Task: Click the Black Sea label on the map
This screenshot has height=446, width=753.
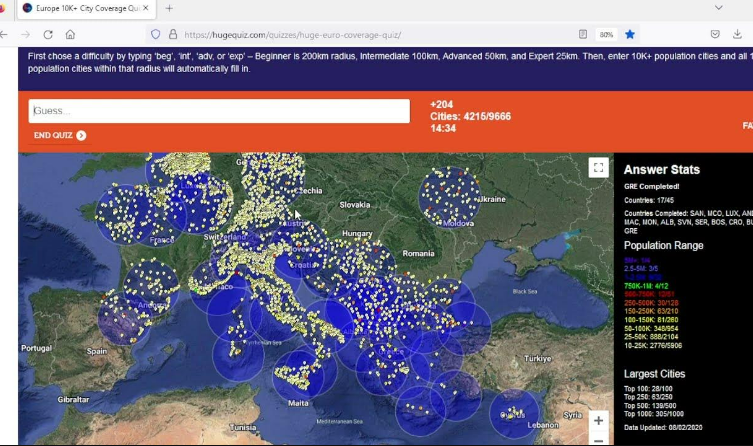Action: pos(524,291)
